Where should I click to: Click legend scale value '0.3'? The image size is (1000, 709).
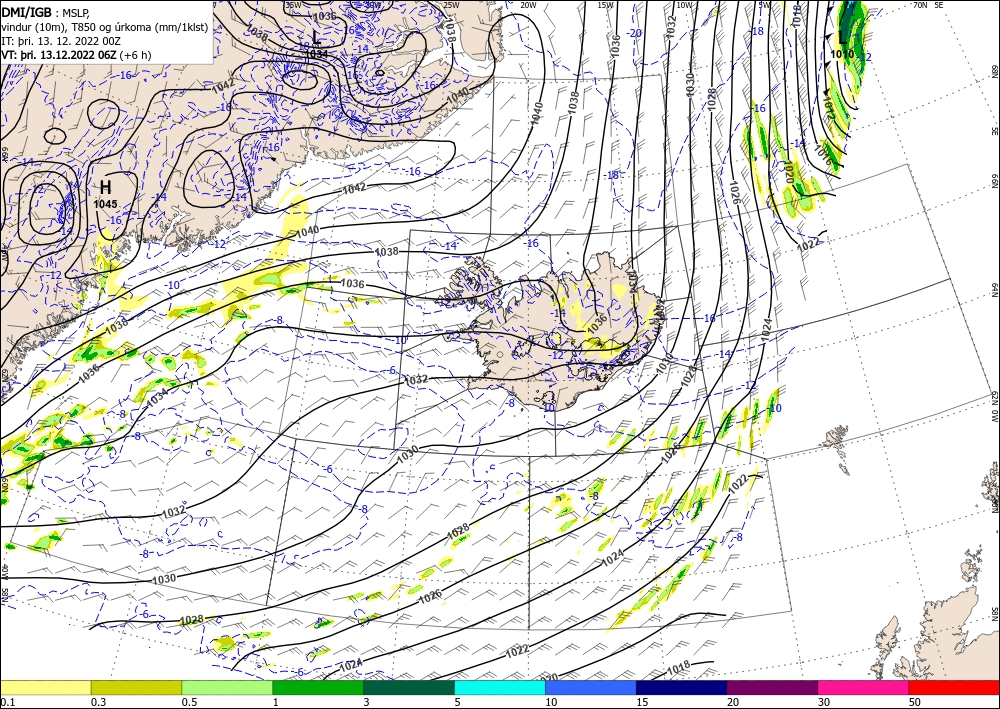[x=98, y=702]
